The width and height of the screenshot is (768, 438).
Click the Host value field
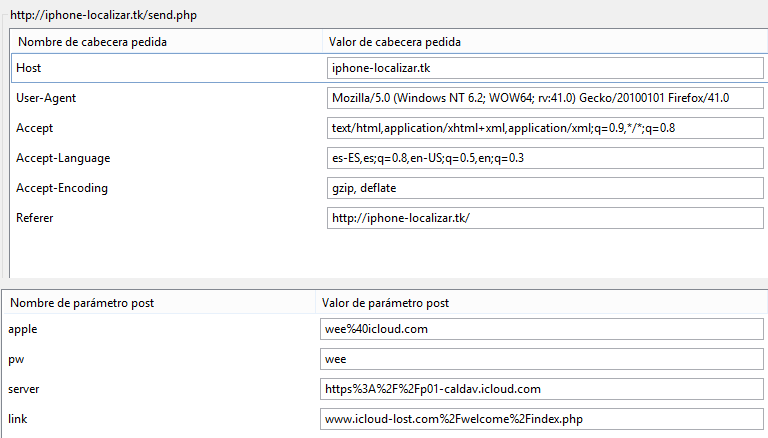(545, 68)
